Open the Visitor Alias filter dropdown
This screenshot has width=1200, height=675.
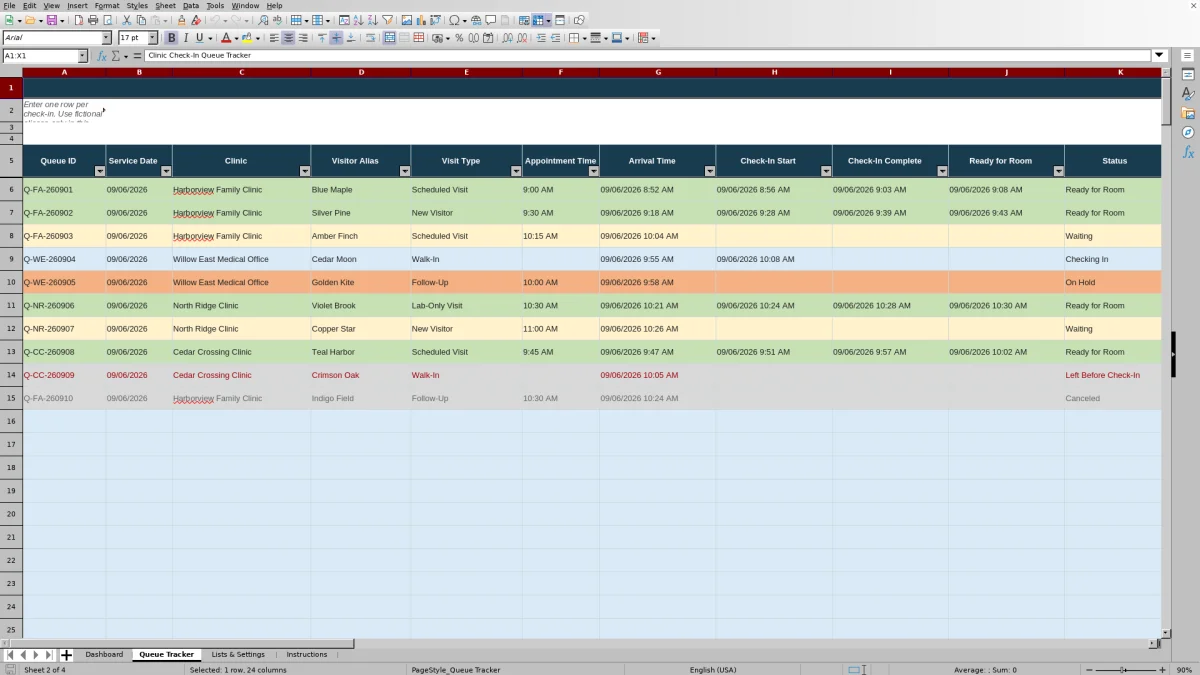(x=405, y=171)
